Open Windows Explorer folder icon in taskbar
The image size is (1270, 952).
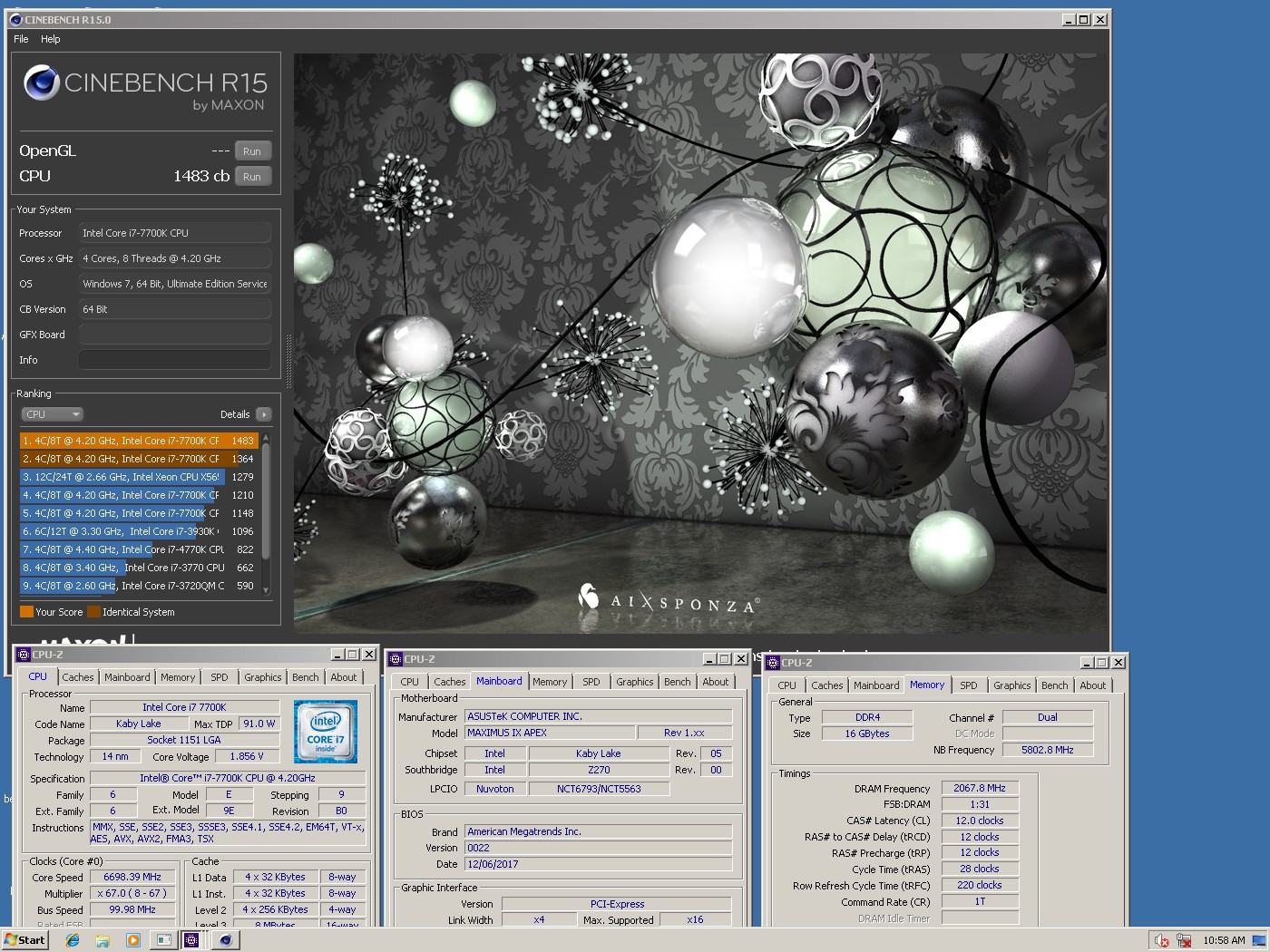click(103, 940)
